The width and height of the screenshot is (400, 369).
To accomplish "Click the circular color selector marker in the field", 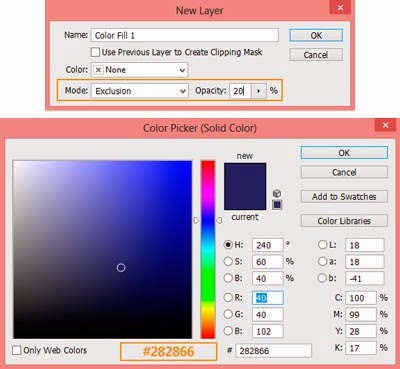I will pyautogui.click(x=121, y=268).
